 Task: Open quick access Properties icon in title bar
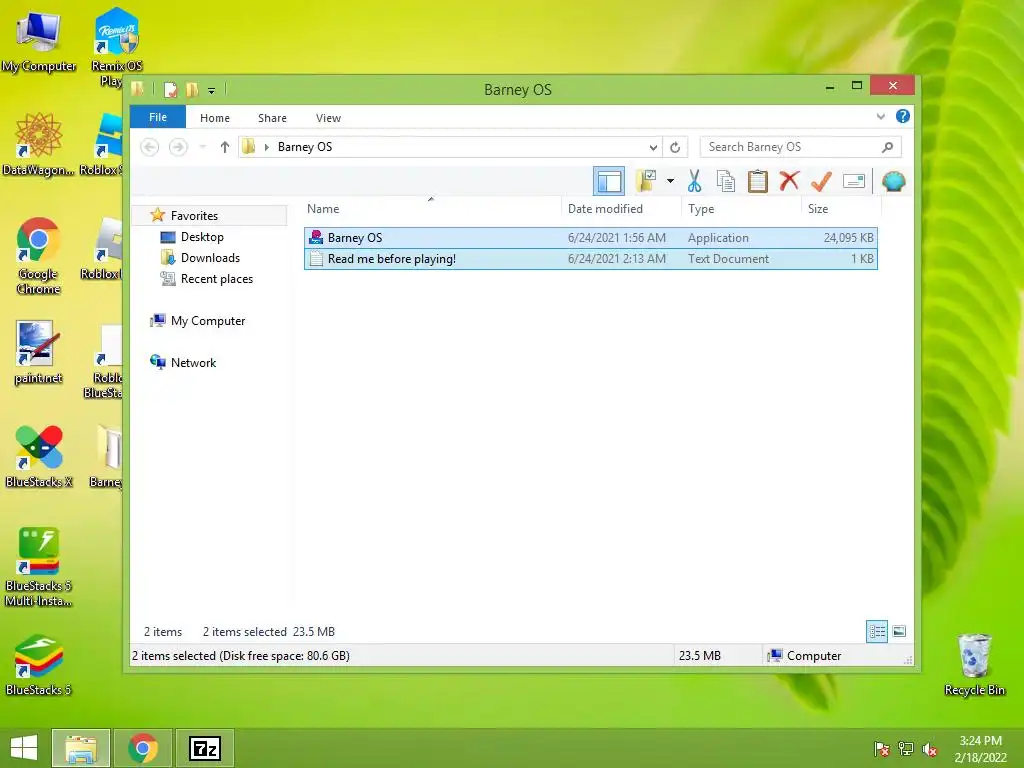(170, 89)
